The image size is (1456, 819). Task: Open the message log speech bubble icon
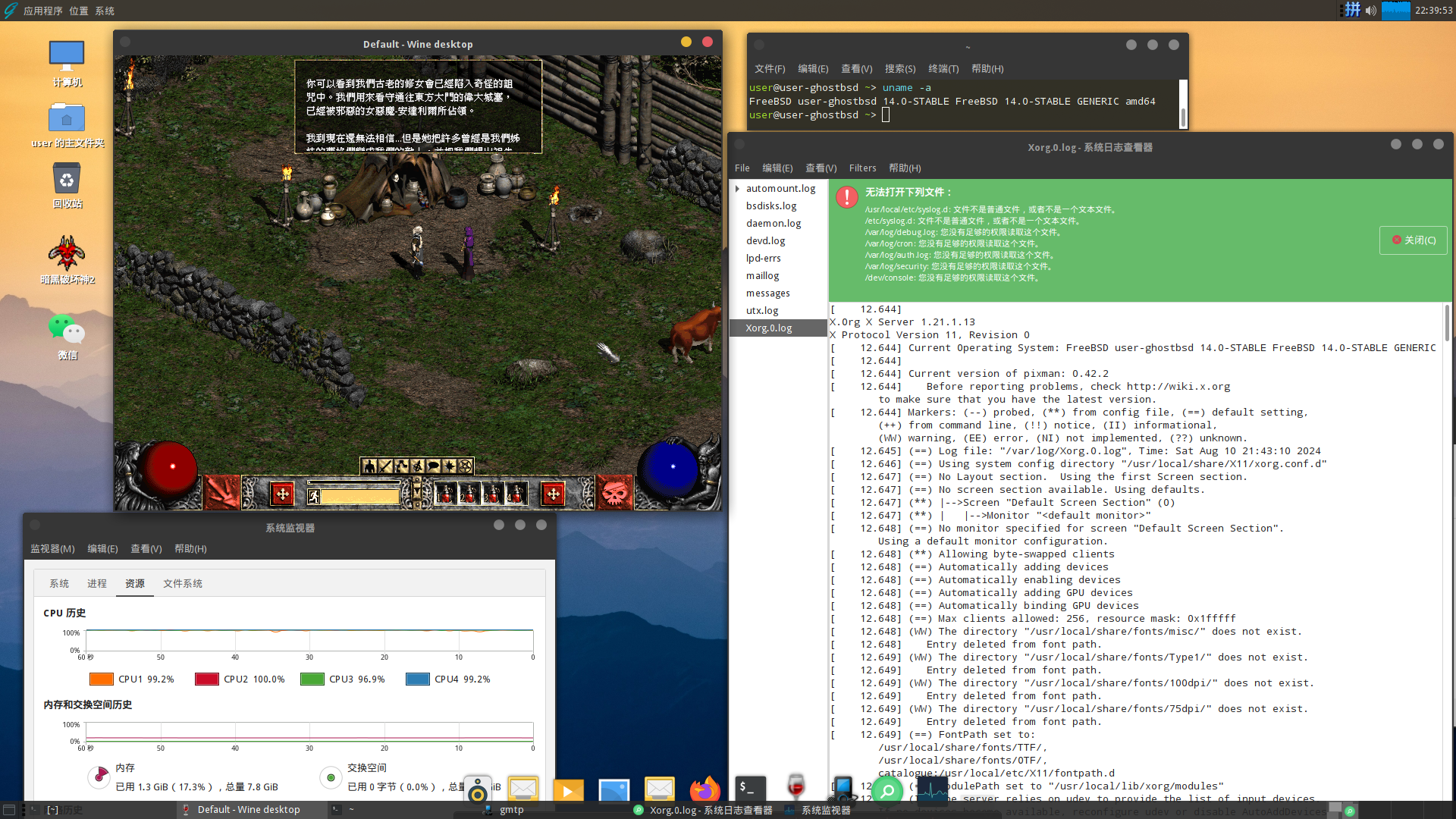click(433, 466)
